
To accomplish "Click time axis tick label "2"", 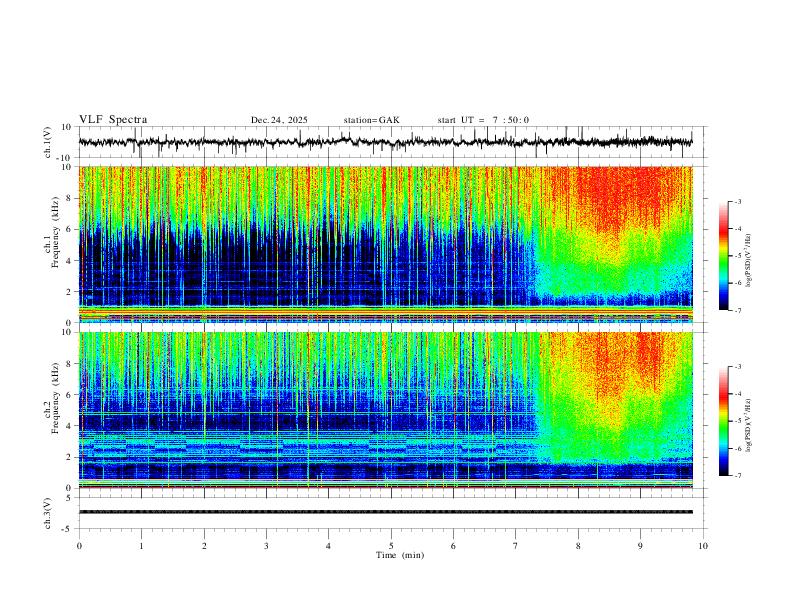I will 204,546.
